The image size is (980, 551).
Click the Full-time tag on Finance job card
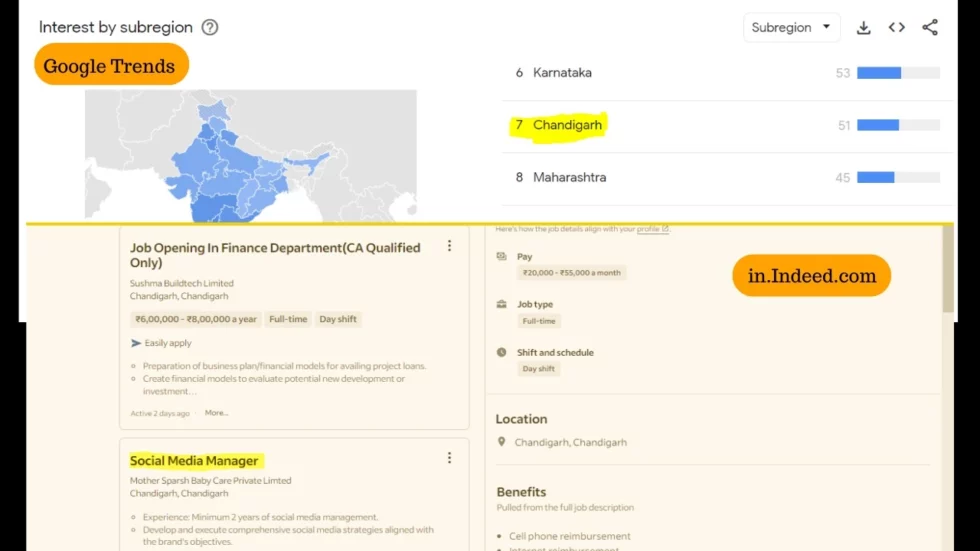[x=288, y=319]
